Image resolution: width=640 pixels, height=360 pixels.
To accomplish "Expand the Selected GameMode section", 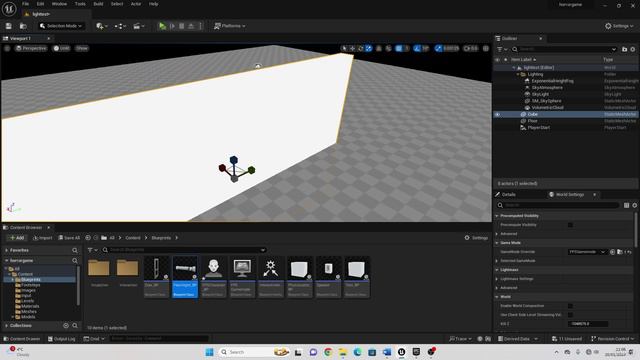I will (x=497, y=261).
